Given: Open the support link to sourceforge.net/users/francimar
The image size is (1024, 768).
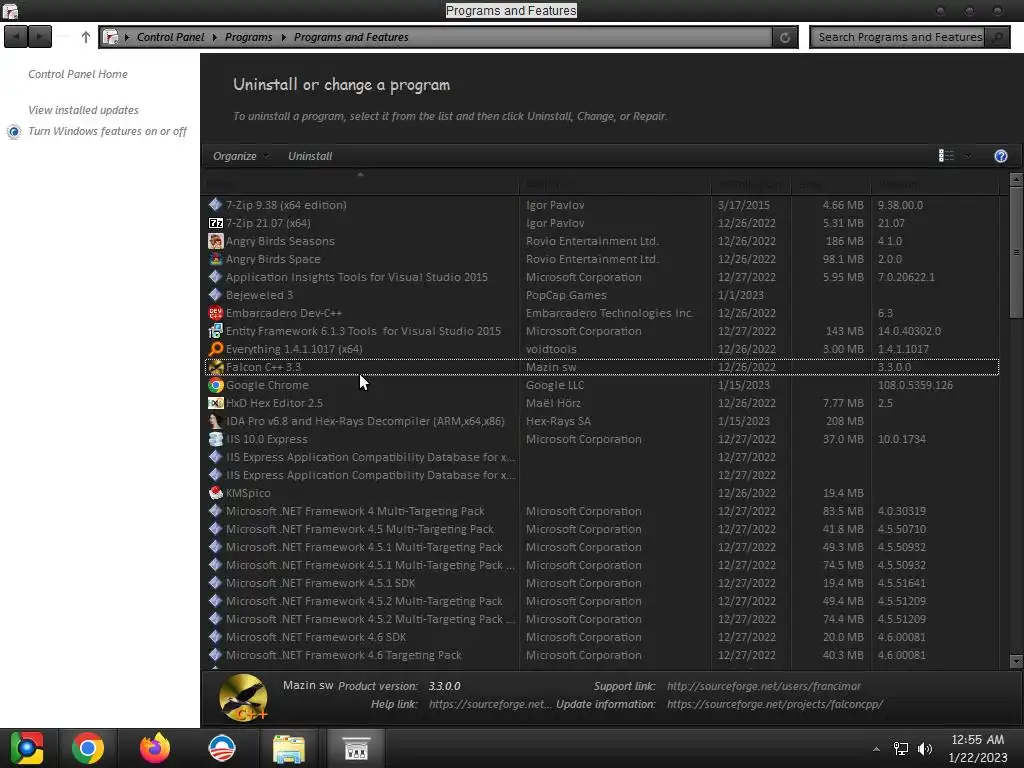Looking at the screenshot, I should point(763,686).
